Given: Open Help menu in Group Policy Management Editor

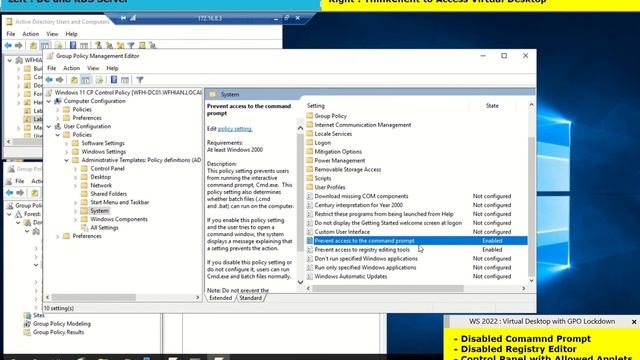Looking at the screenshot, I should [112, 68].
